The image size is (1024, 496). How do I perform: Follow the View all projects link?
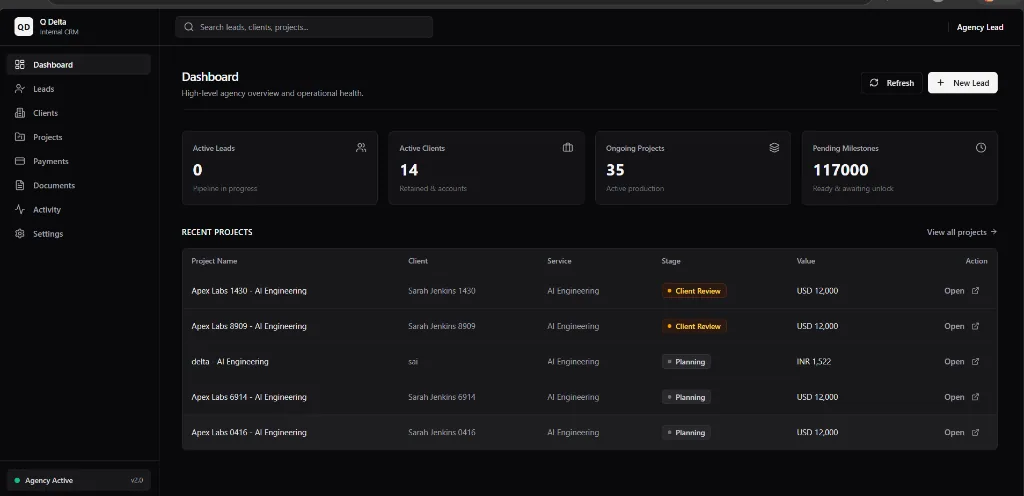(x=962, y=232)
